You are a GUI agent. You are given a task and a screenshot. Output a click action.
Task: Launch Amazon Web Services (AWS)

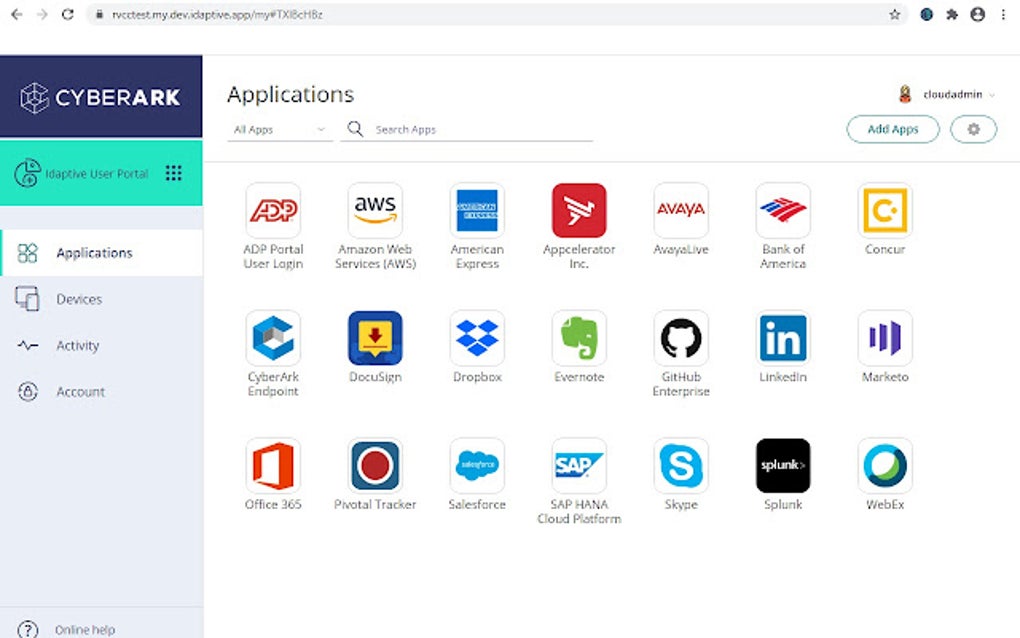[374, 210]
